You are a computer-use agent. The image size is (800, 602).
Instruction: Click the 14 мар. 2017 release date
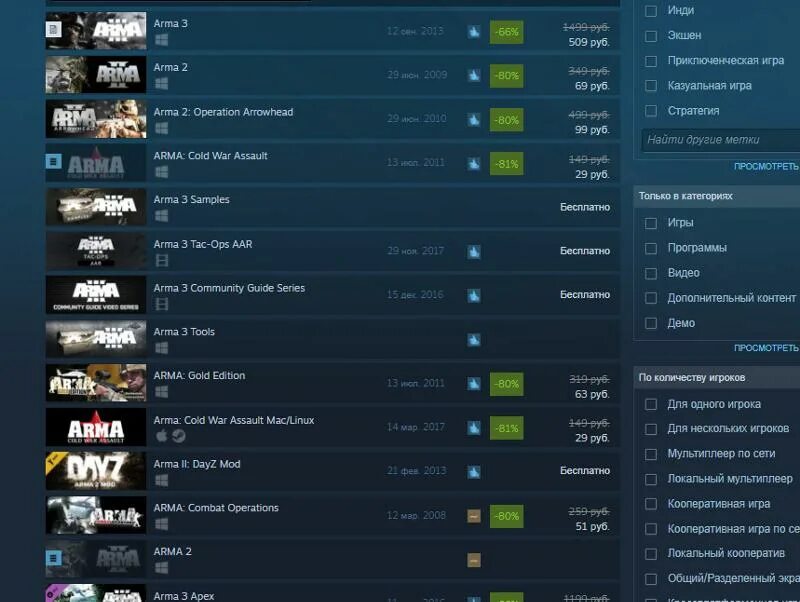(415, 427)
